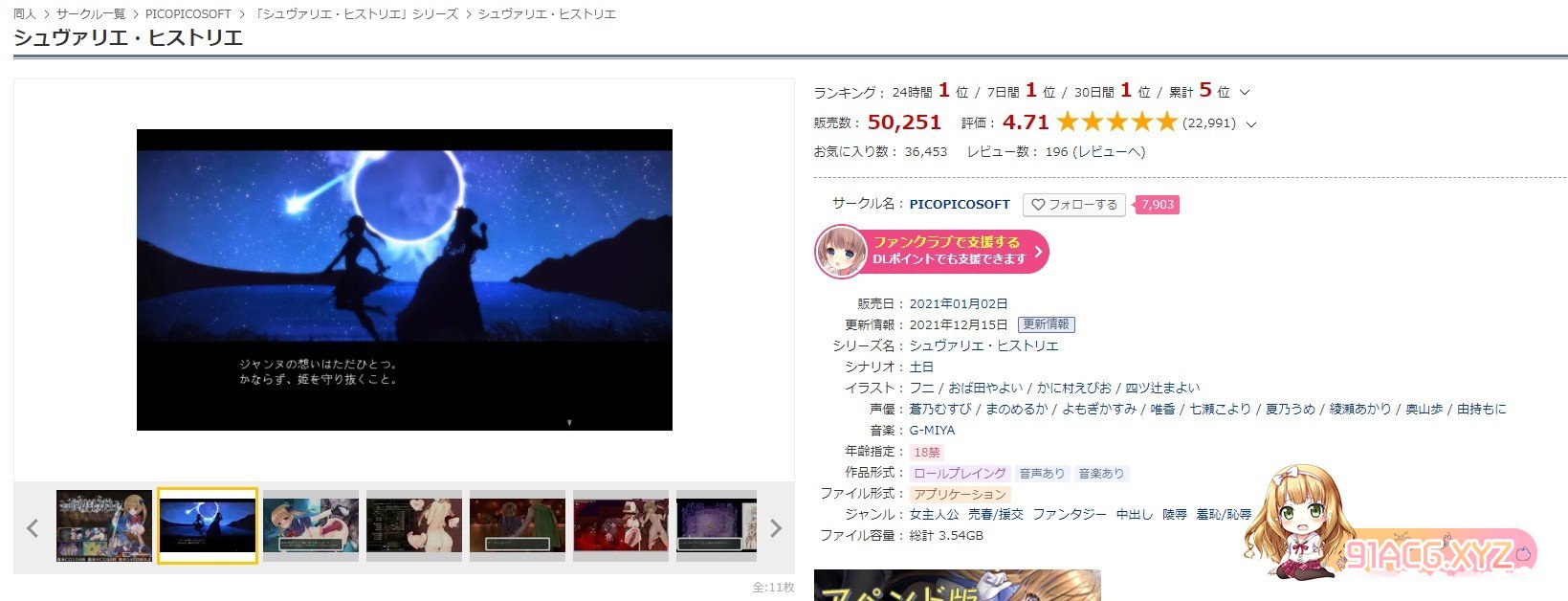The height and width of the screenshot is (601, 1568).
Task: Click the 音声あり tag
Action: (x=1042, y=473)
